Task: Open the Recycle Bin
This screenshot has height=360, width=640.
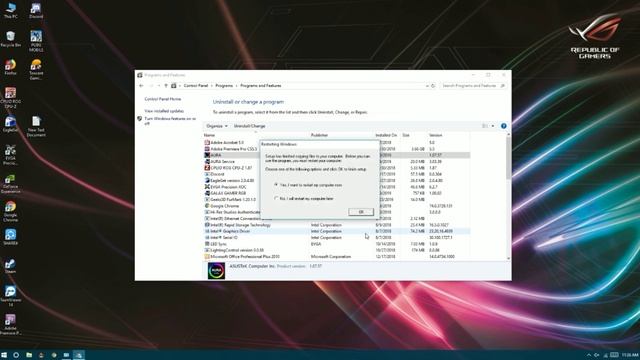Action: click(11, 39)
